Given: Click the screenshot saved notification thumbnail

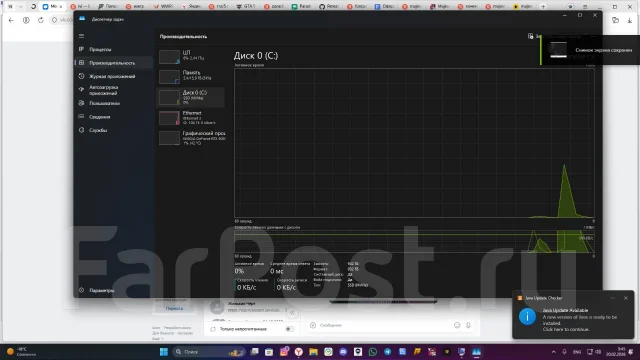Looking at the screenshot, I should [x=558, y=50].
